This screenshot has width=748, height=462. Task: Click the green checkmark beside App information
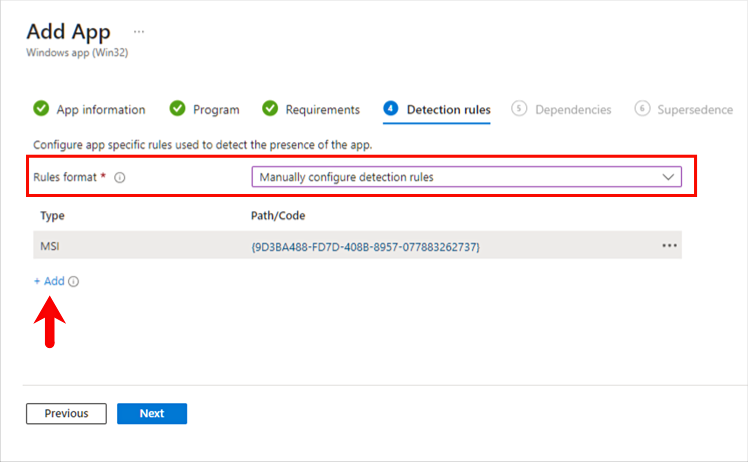click(41, 109)
